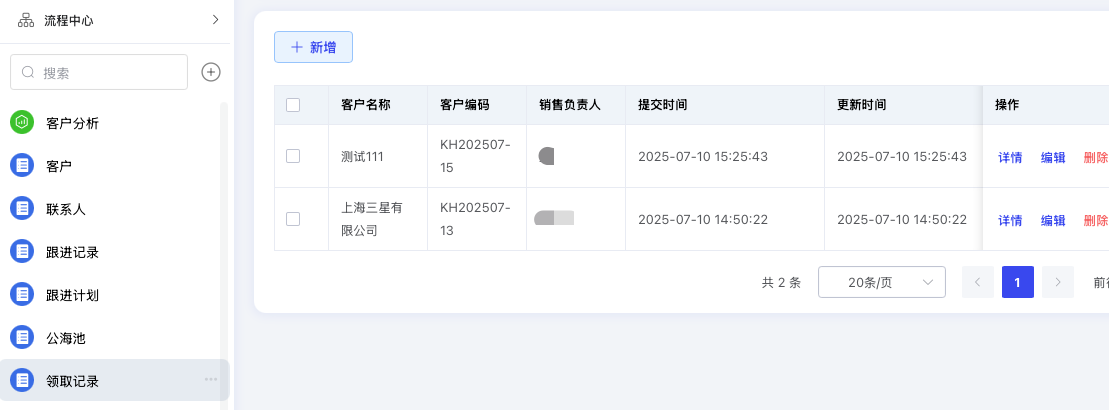
Task: Click the 搜索 input field
Action: tap(99, 72)
